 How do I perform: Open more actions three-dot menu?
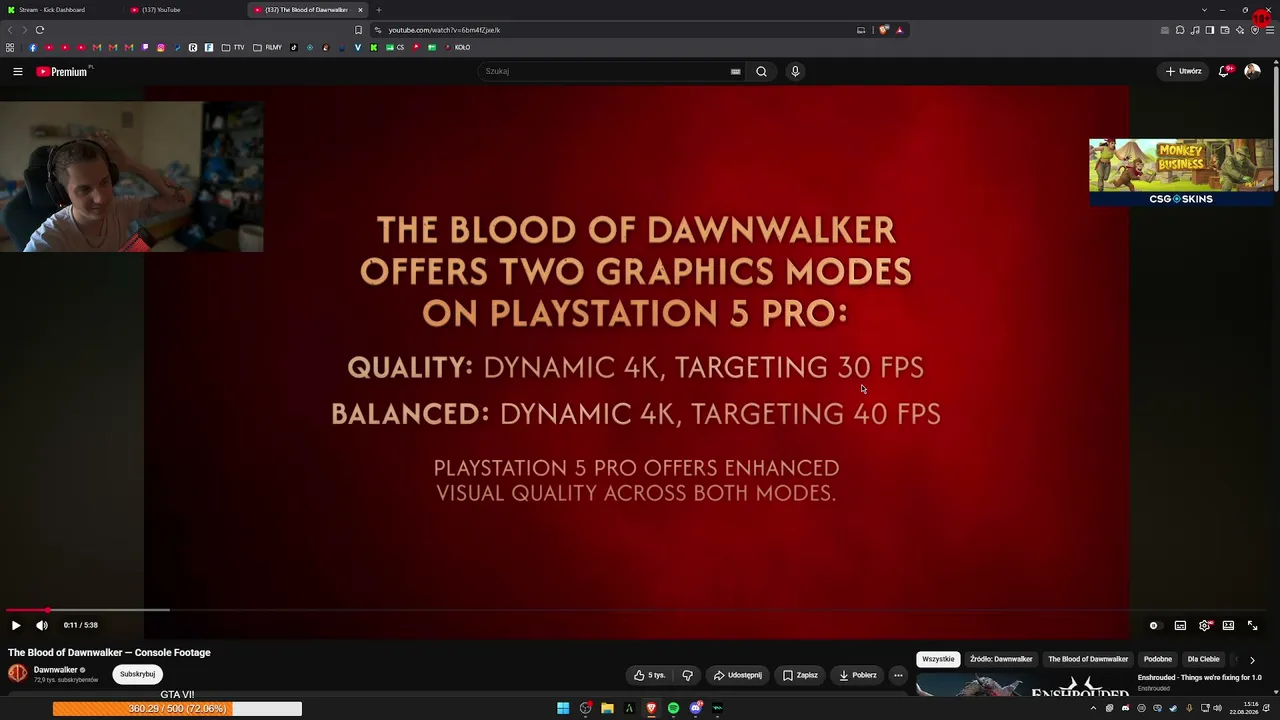898,675
